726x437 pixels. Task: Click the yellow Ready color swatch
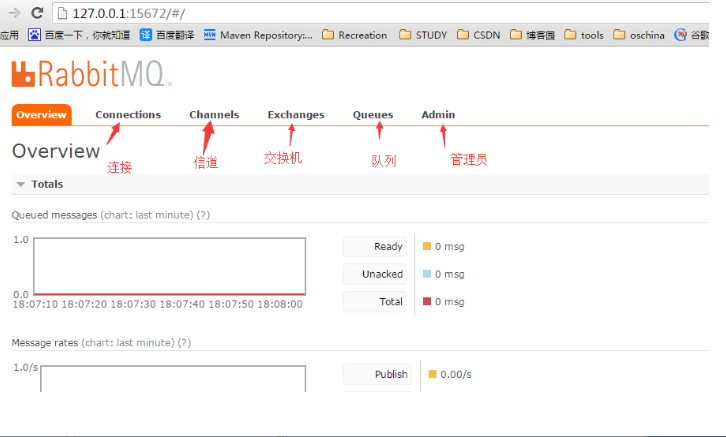coord(427,246)
